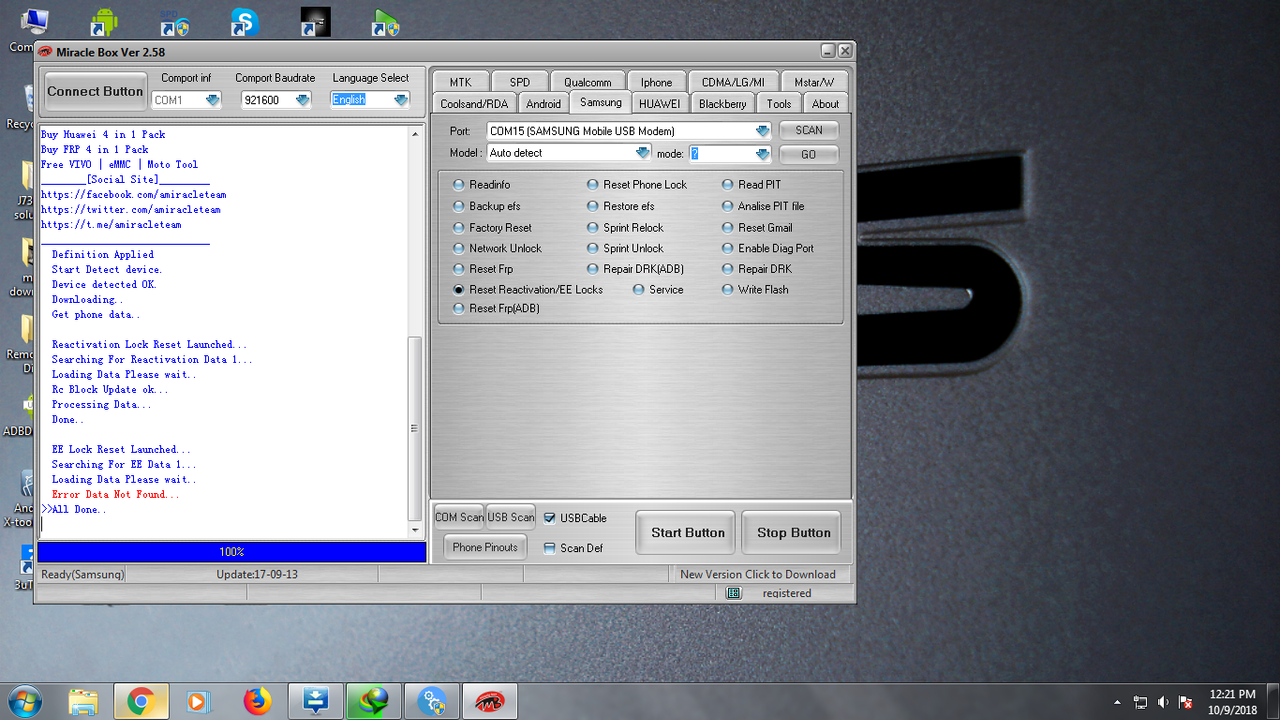Click the SCAN button
Screen dimensions: 1280x720
[x=809, y=130]
